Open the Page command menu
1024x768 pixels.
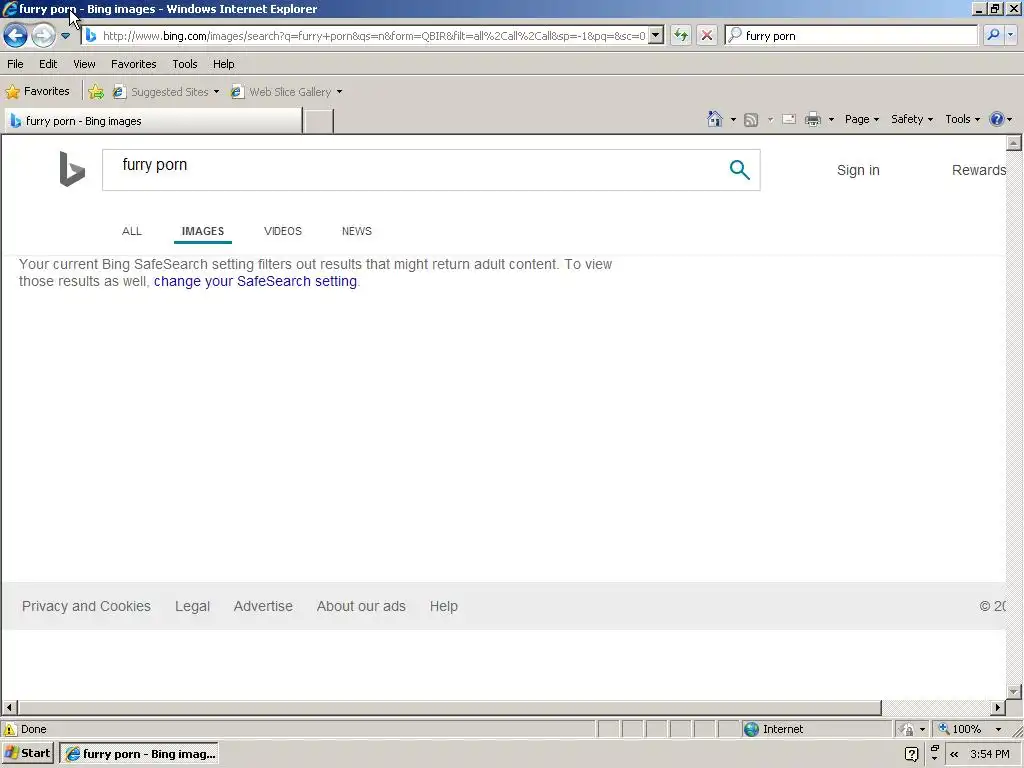[x=861, y=119]
